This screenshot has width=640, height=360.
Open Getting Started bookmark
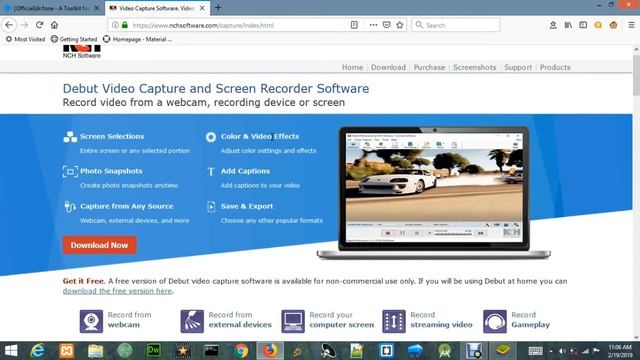(74, 39)
